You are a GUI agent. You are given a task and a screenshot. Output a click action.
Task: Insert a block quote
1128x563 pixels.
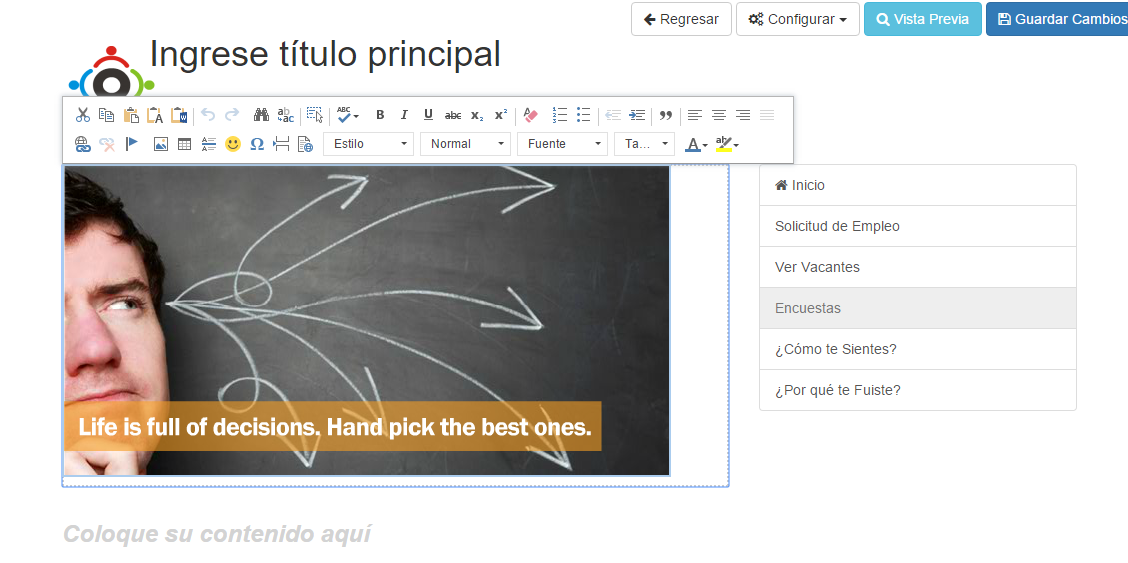666,115
